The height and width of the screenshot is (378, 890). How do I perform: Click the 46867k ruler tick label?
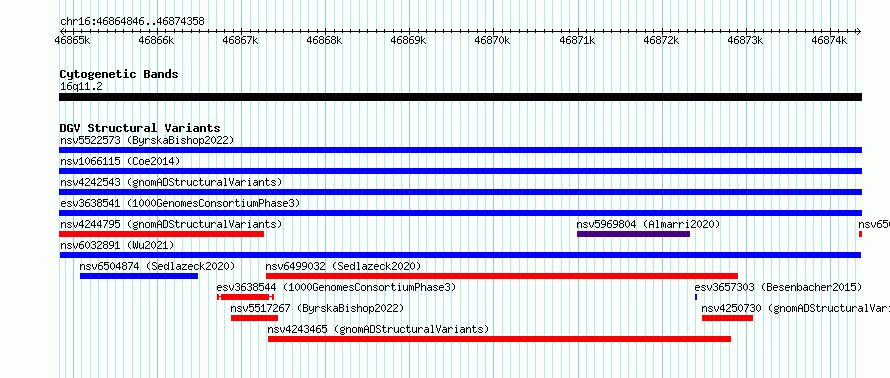pyautogui.click(x=241, y=41)
